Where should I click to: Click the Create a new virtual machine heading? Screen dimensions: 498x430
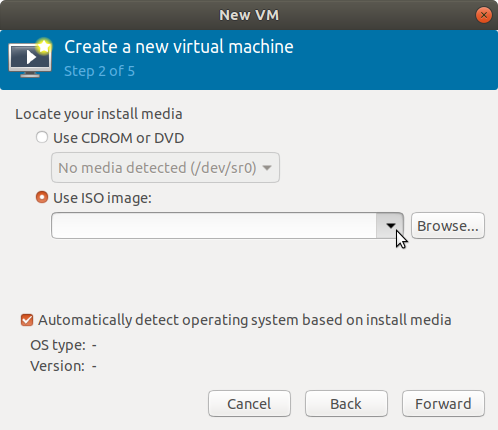click(x=179, y=47)
